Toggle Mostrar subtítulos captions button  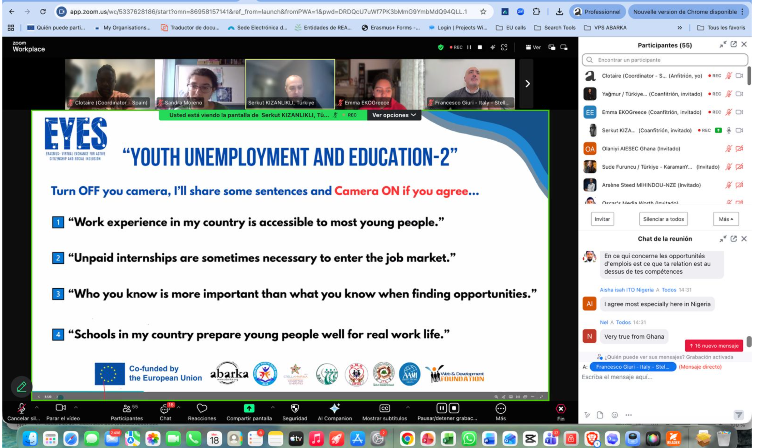[384, 409]
